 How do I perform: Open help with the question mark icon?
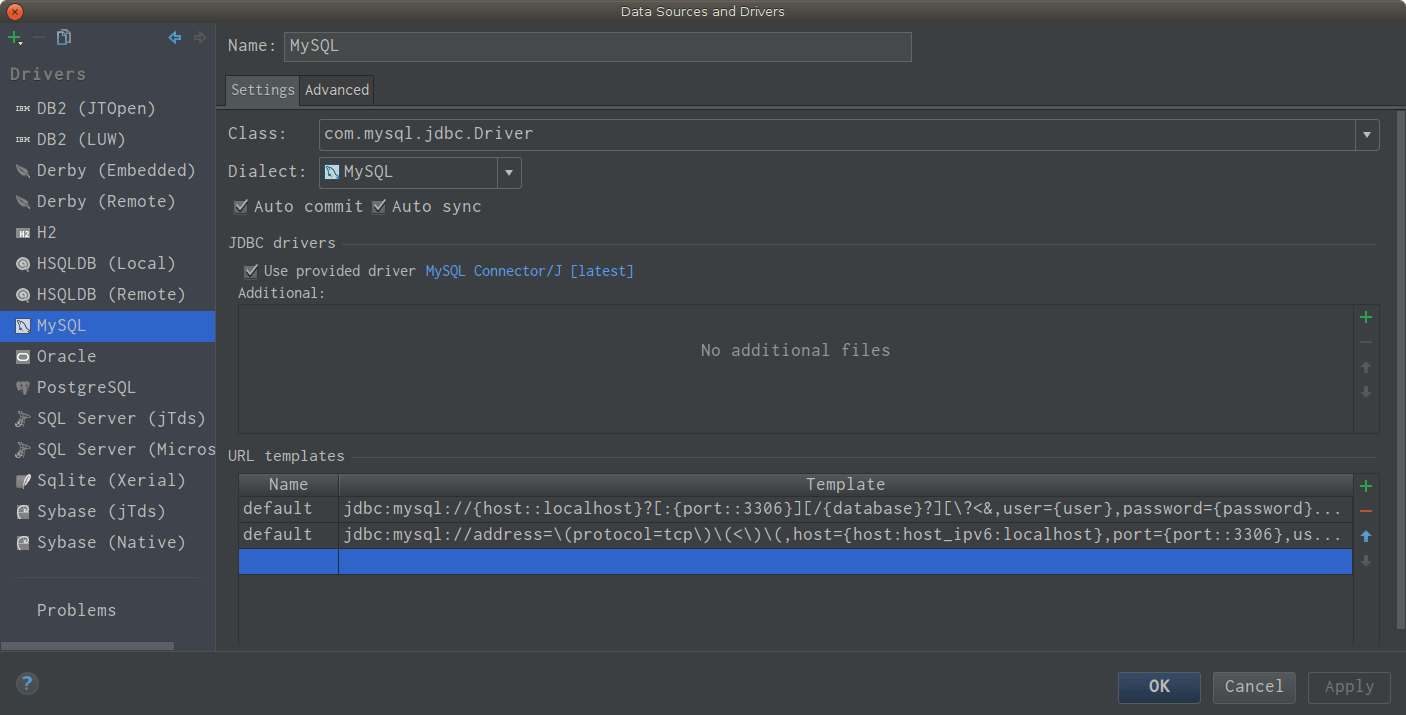[x=27, y=684]
